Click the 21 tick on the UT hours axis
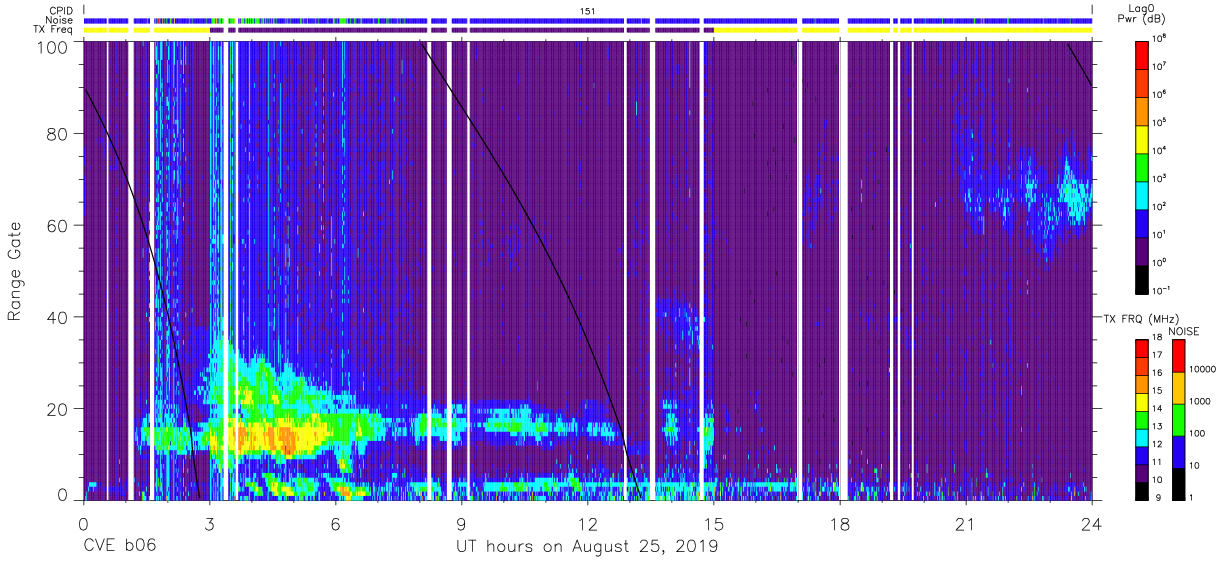The width and height of the screenshot is (1228, 567). 965,522
